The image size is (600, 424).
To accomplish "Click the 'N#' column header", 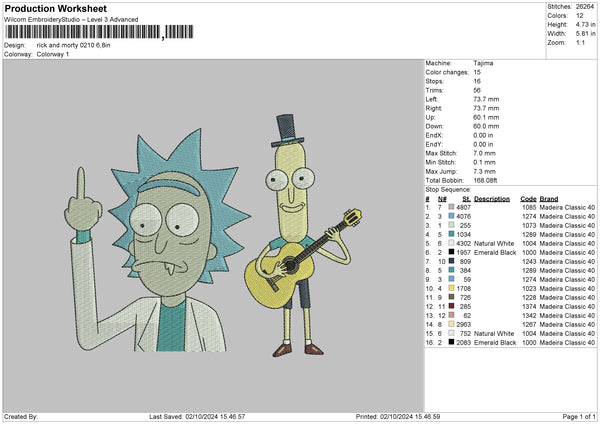I will click(442, 199).
